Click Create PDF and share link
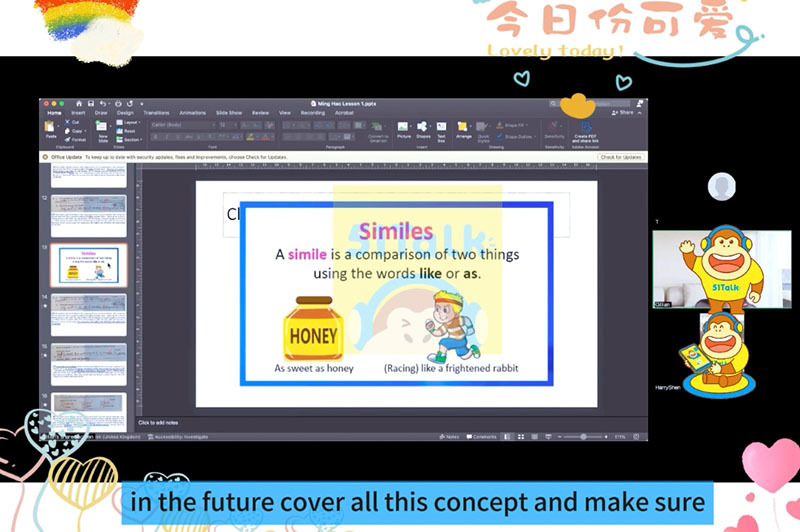Screen dimensions: 800x532 point(585,132)
